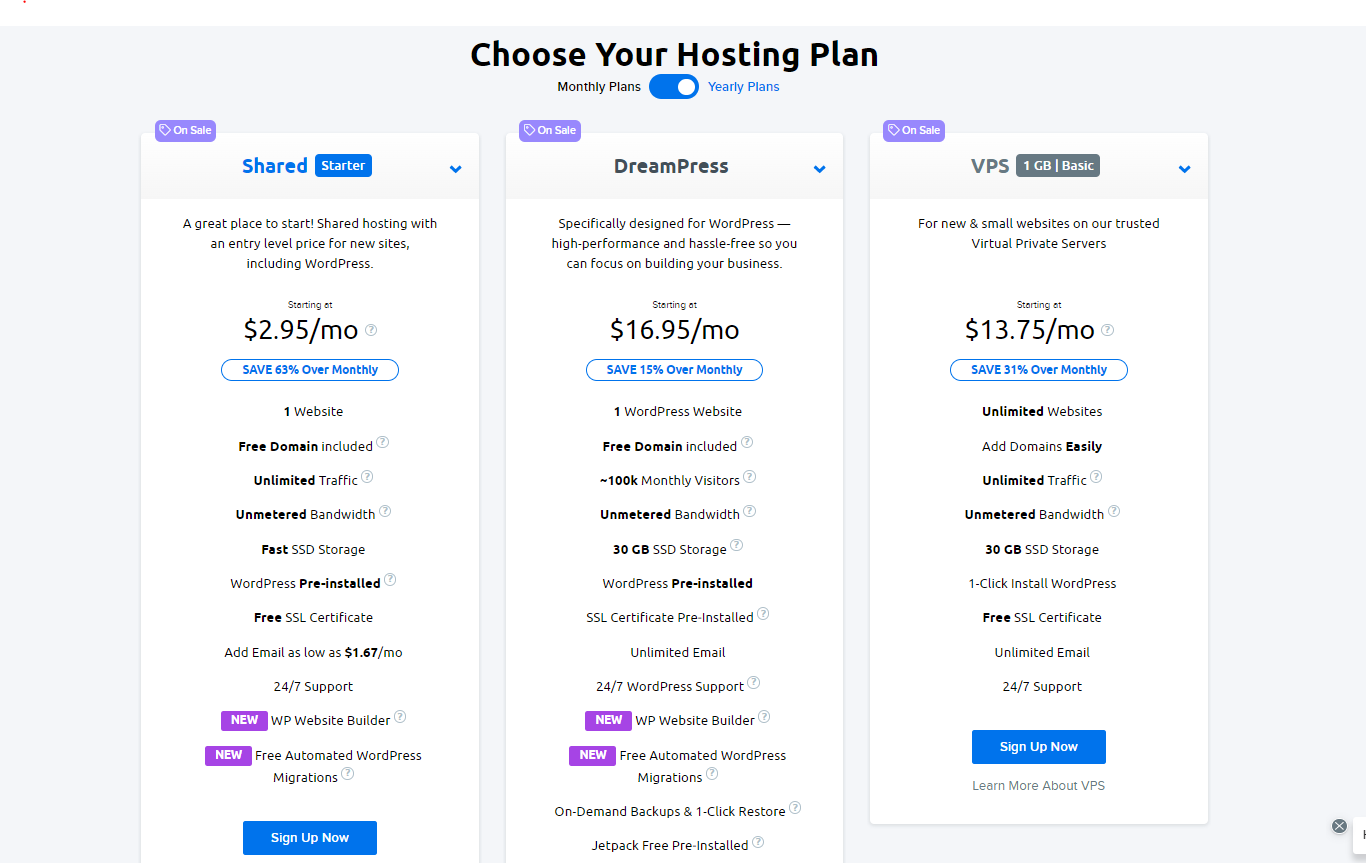1366x863 pixels.
Task: Click help icon beside $13.75/mo VPS price
Action: pyautogui.click(x=1107, y=329)
